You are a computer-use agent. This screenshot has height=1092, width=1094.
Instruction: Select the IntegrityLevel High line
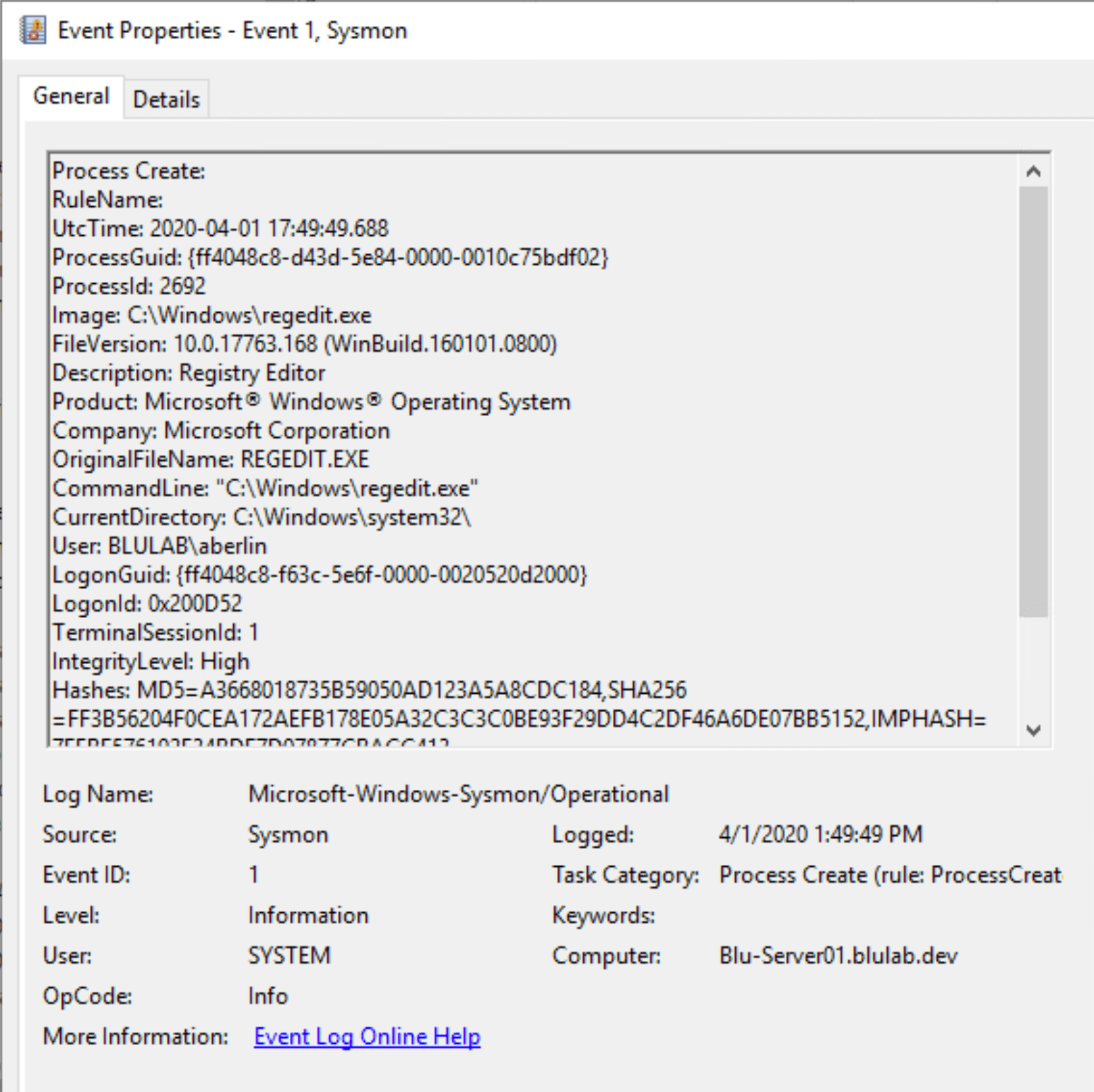pyautogui.click(x=151, y=661)
